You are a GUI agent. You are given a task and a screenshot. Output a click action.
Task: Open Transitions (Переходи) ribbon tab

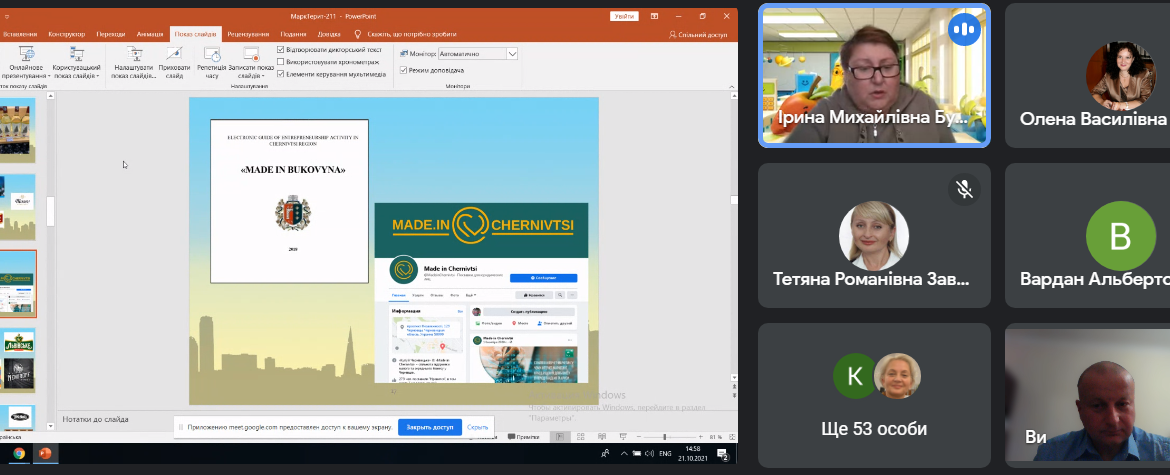(110, 34)
